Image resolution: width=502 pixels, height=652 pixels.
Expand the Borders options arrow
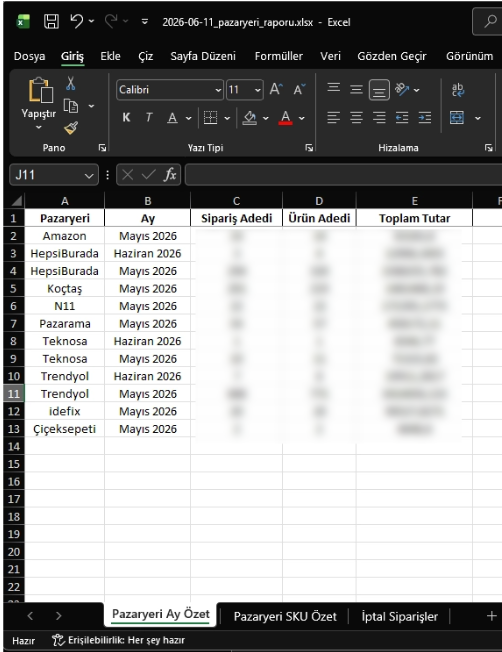pyautogui.click(x=227, y=119)
